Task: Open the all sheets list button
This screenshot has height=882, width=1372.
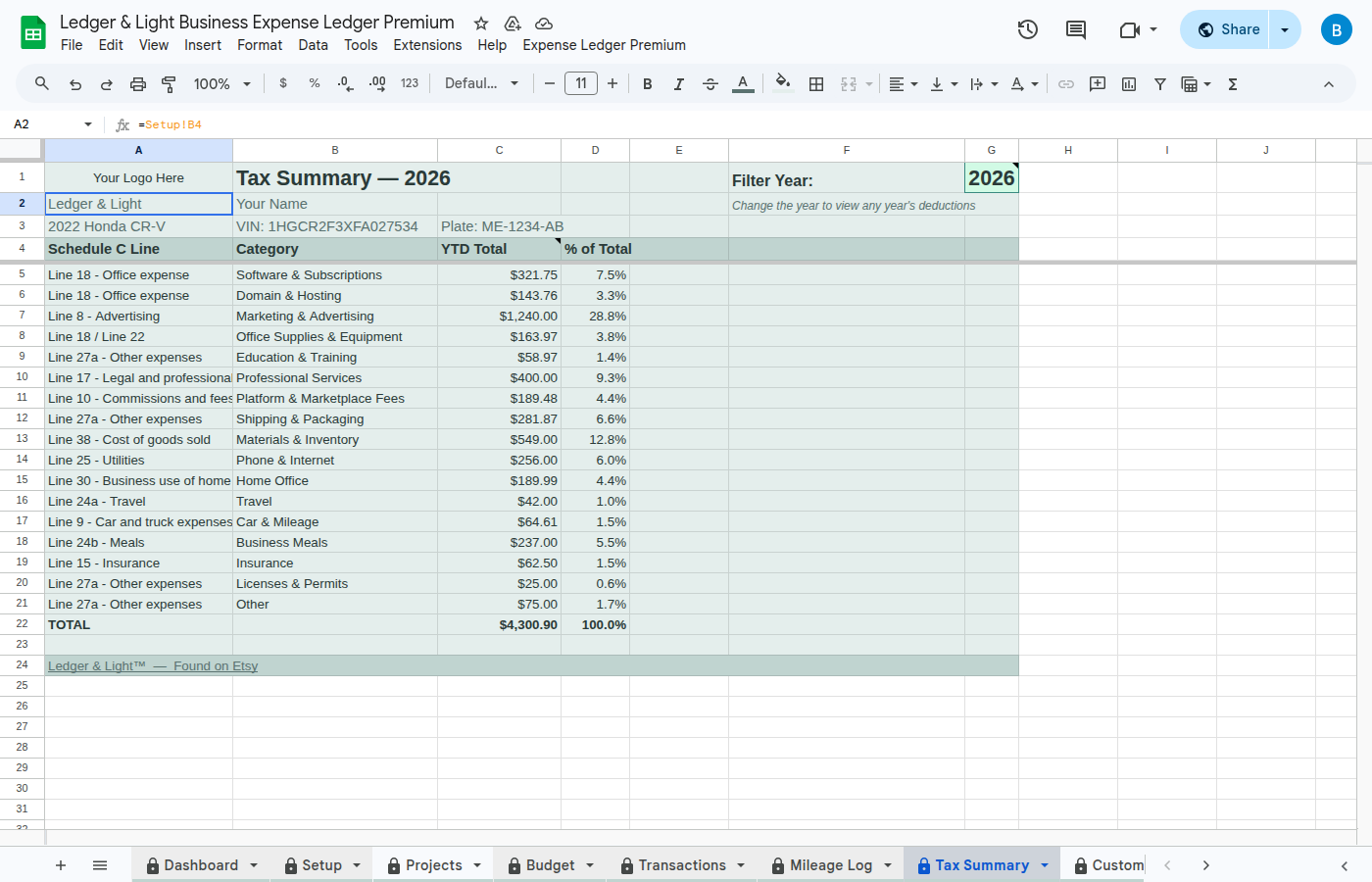Action: click(100, 865)
